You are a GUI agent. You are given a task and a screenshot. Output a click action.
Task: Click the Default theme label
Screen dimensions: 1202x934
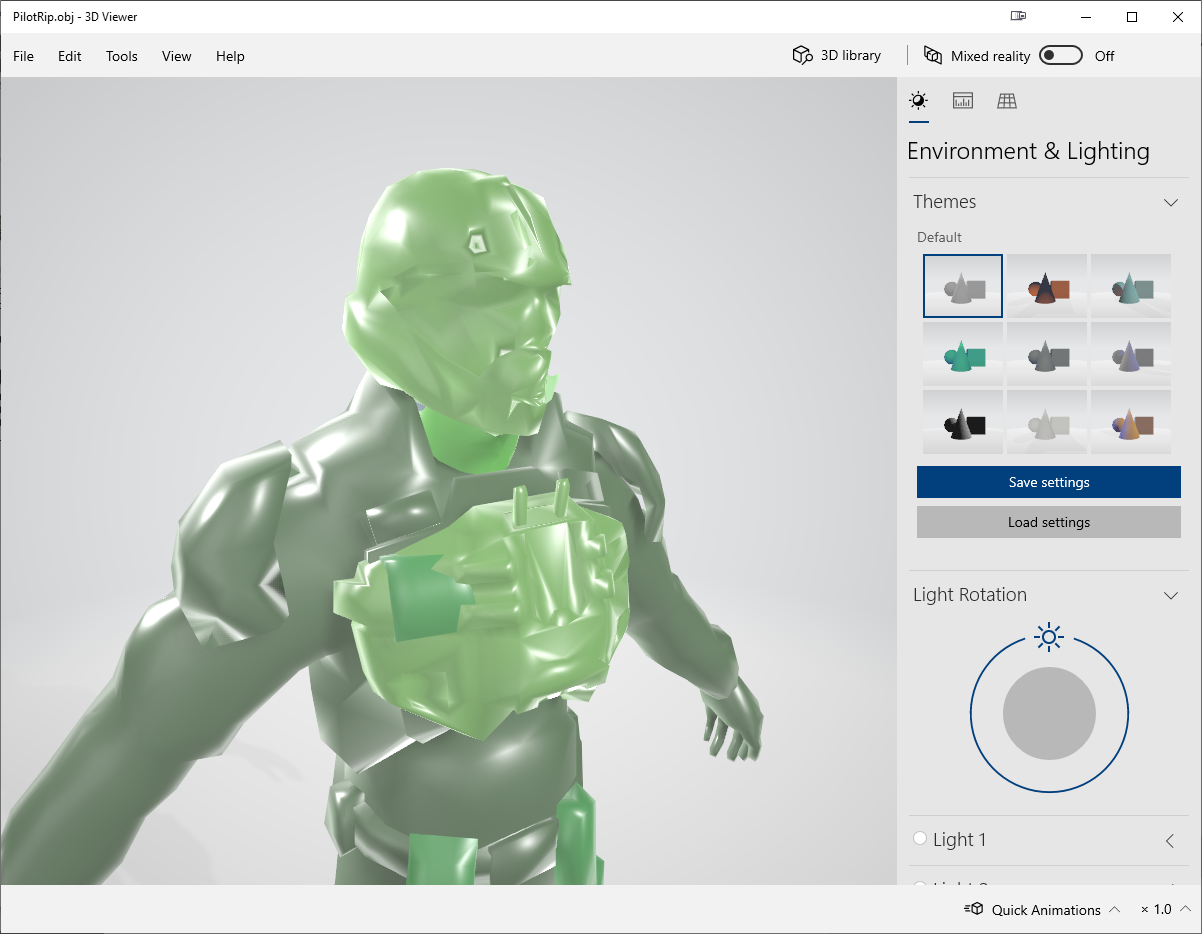coord(940,237)
